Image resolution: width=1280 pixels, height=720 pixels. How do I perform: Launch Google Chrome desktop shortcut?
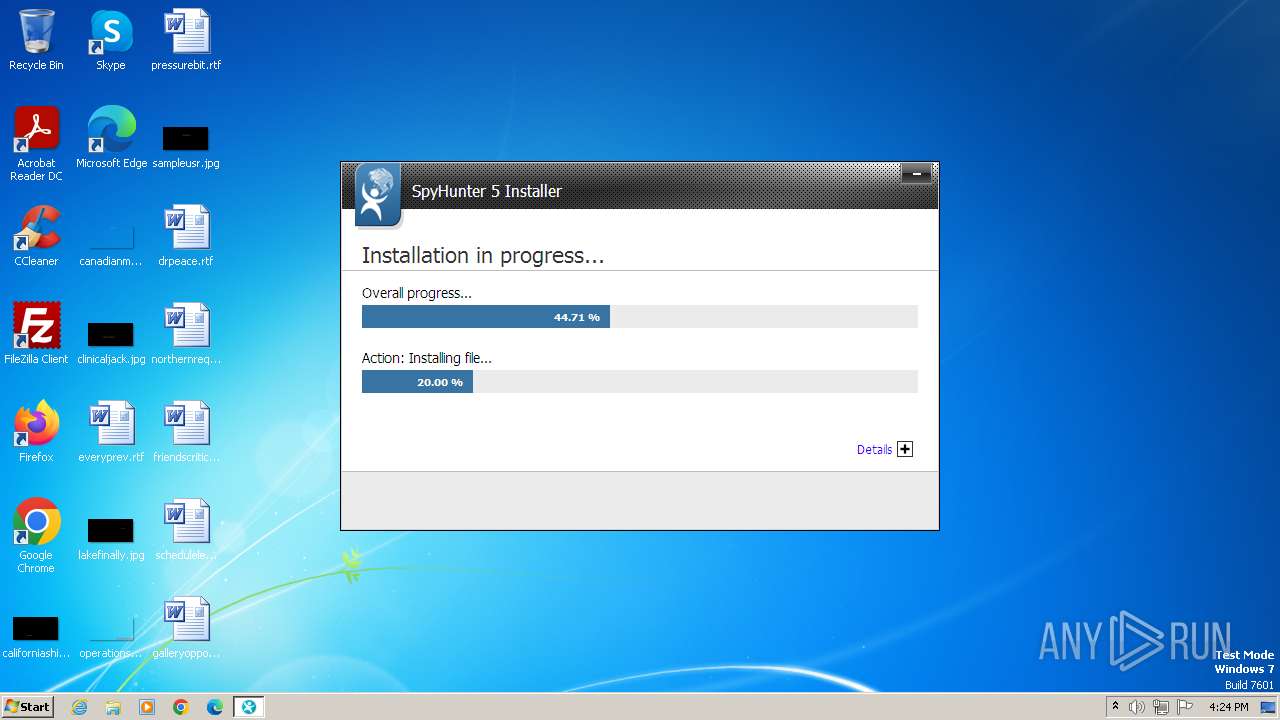tap(36, 536)
